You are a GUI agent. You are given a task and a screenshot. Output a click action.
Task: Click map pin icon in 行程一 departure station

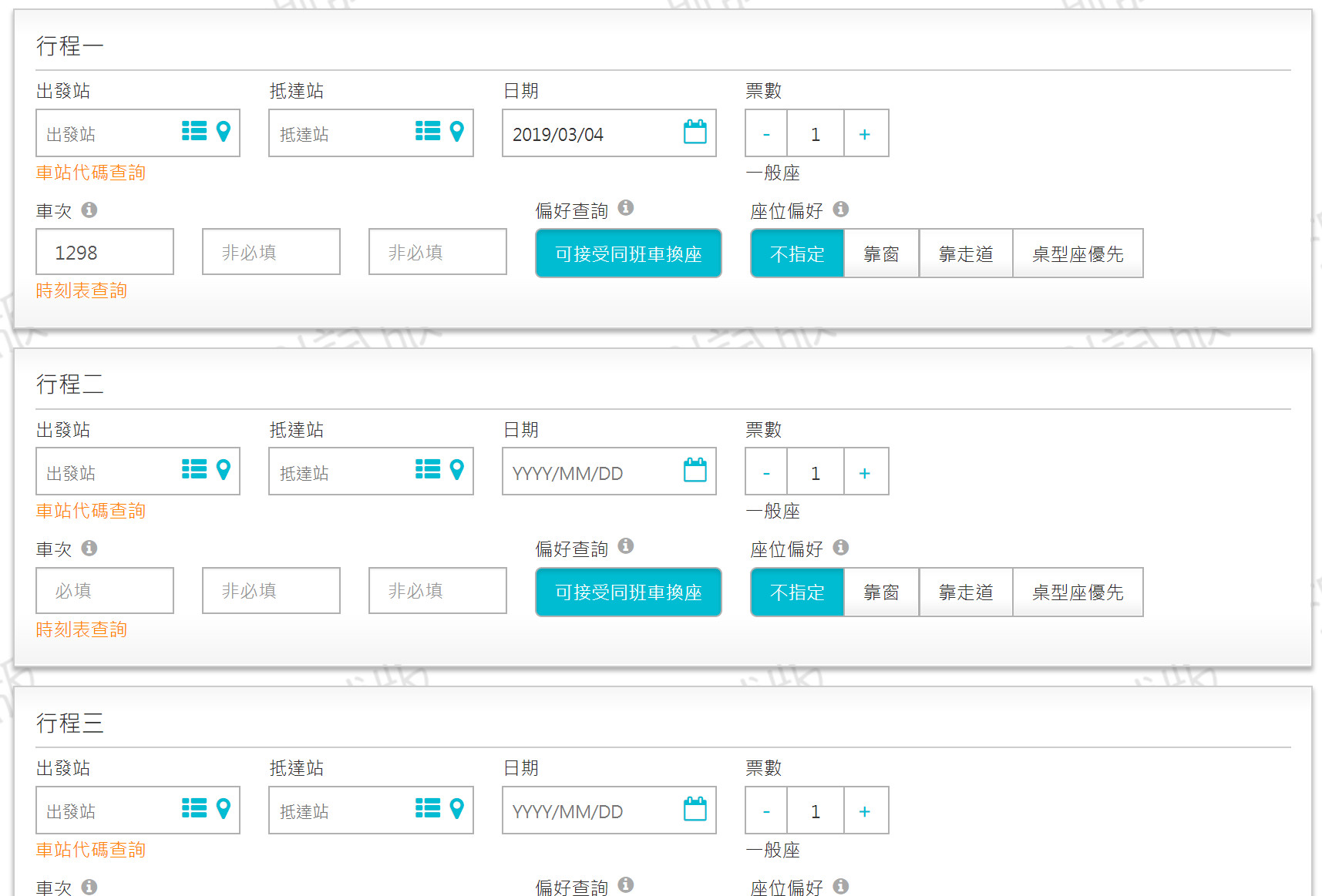click(x=224, y=132)
